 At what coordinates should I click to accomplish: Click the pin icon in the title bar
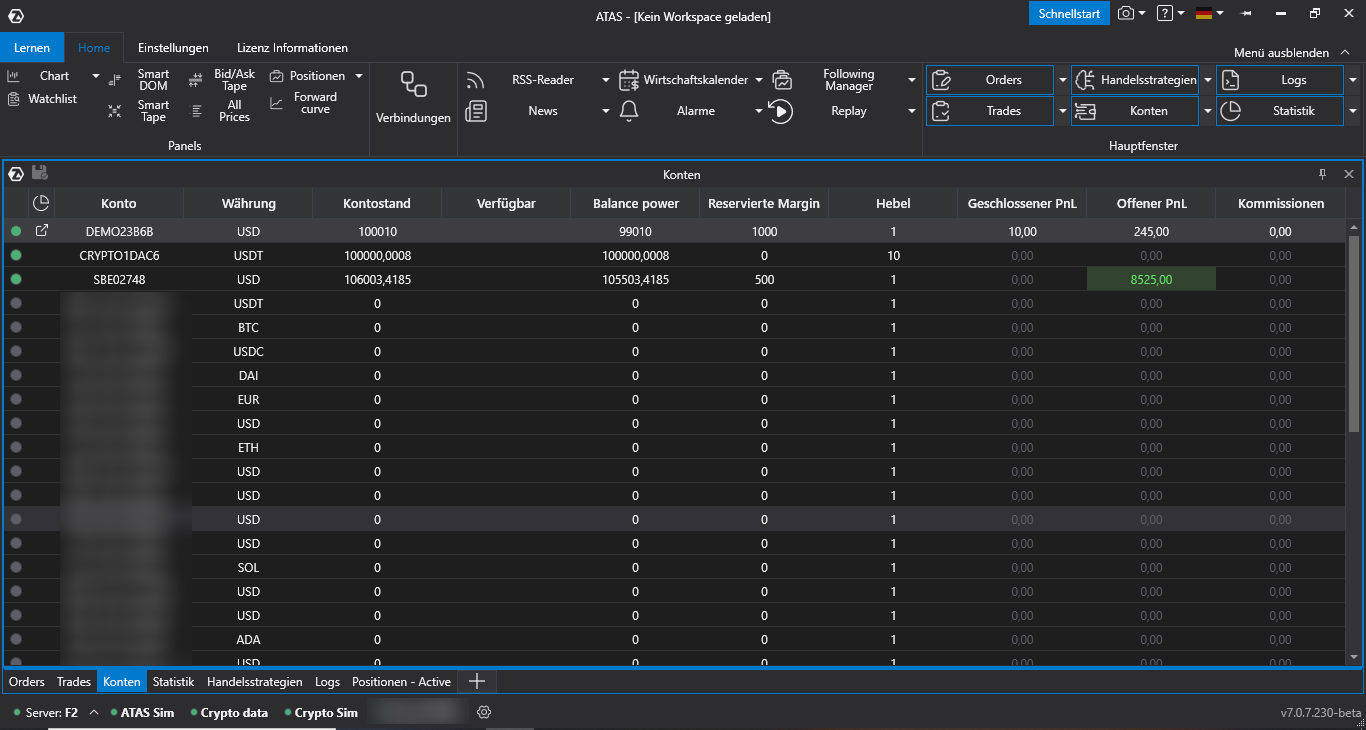pos(1246,14)
